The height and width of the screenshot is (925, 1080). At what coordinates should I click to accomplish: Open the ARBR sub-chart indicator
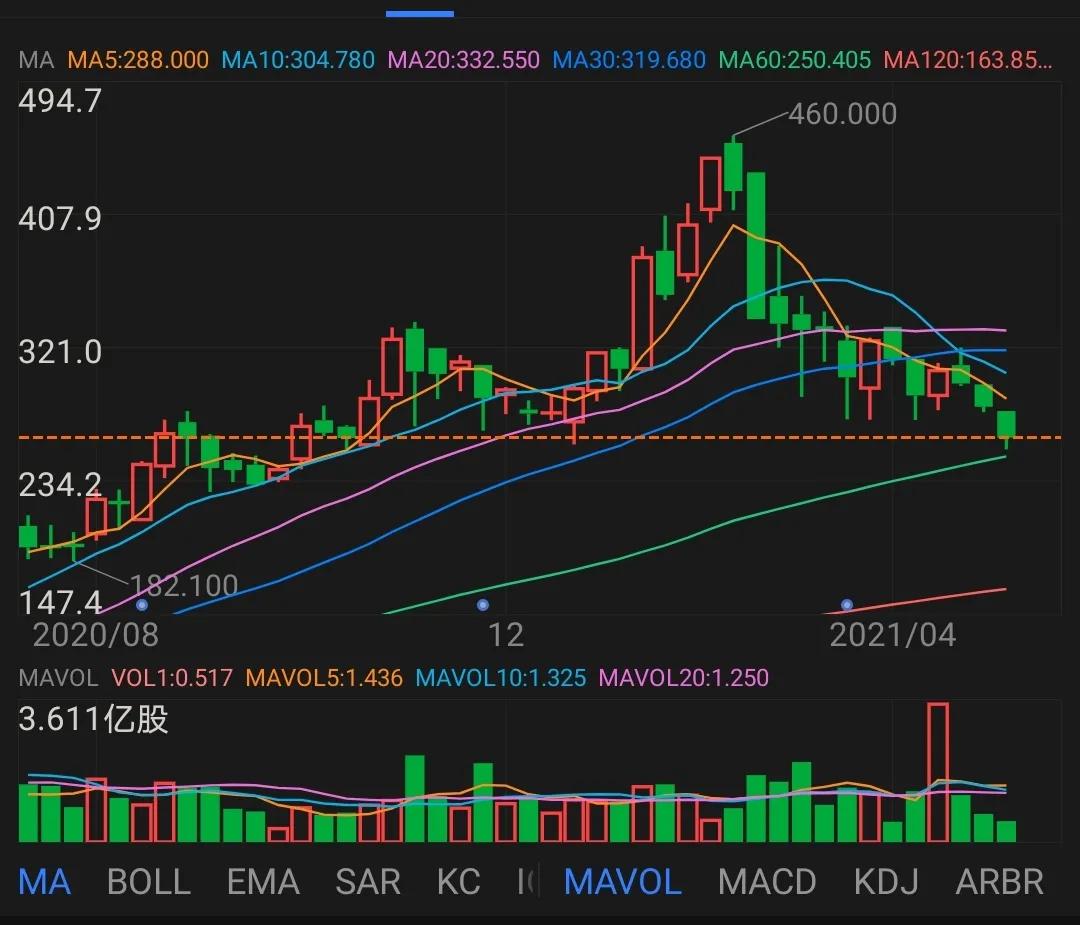[x=1000, y=882]
